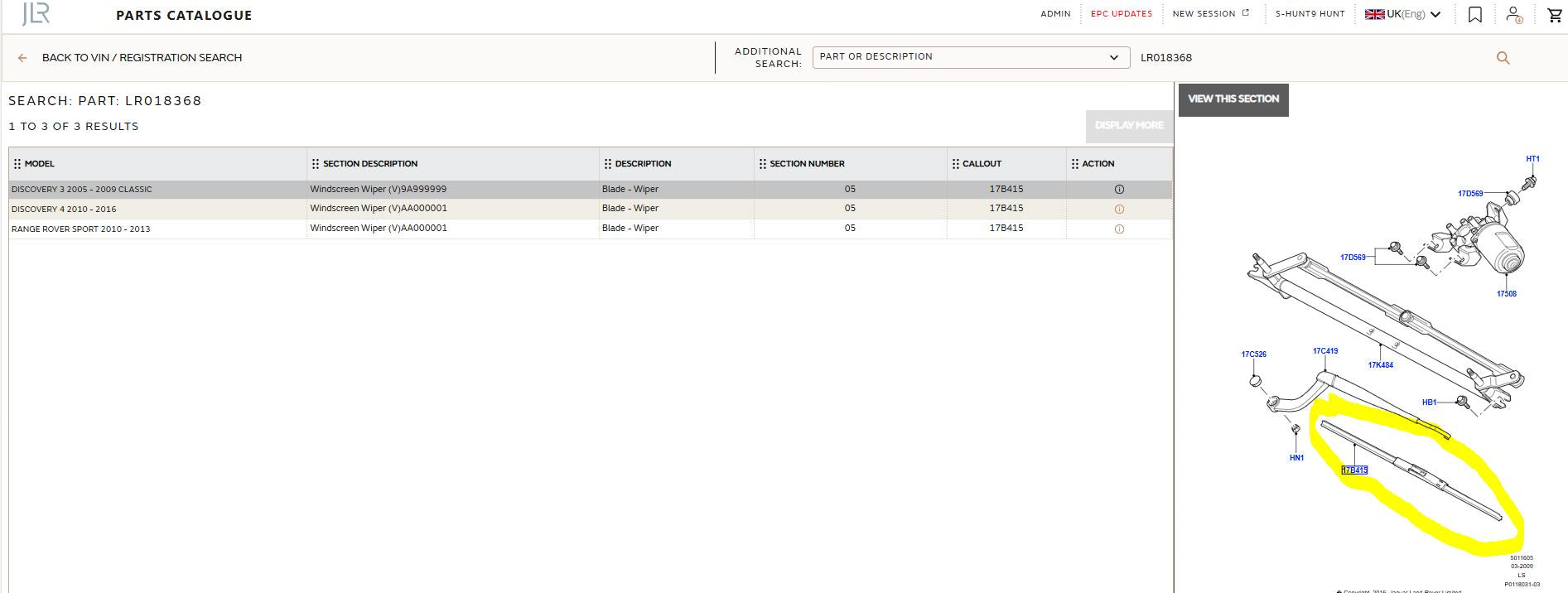Open the user account icon
Viewport: 1568px width, 593px height.
click(1514, 14)
